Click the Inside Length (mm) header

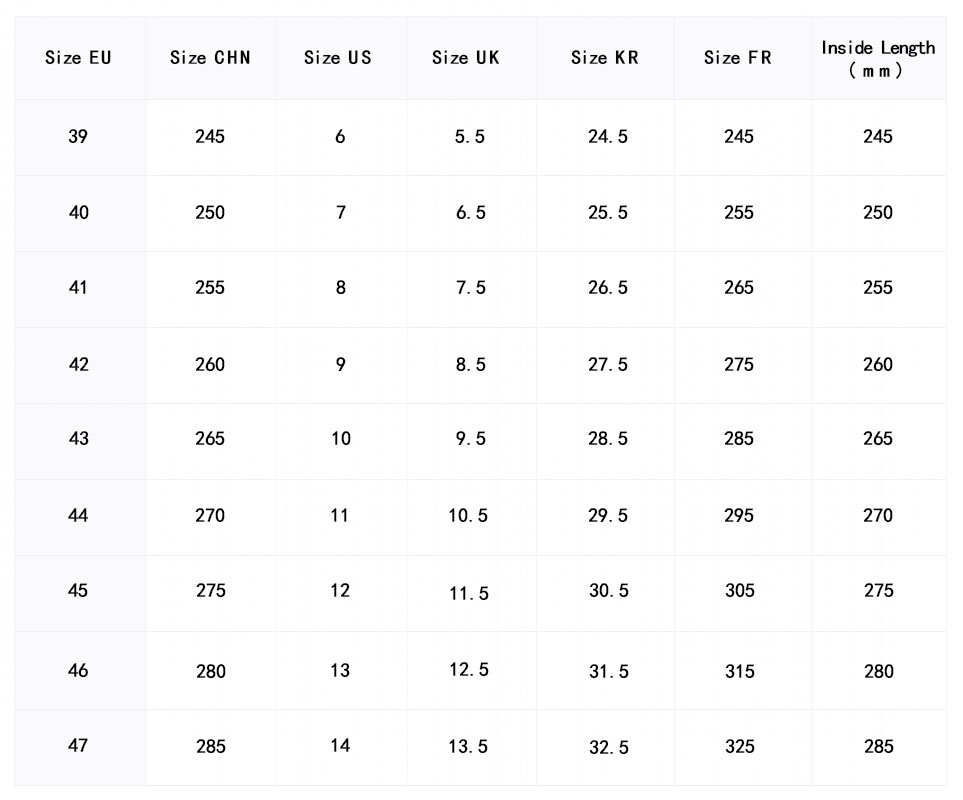[878, 59]
